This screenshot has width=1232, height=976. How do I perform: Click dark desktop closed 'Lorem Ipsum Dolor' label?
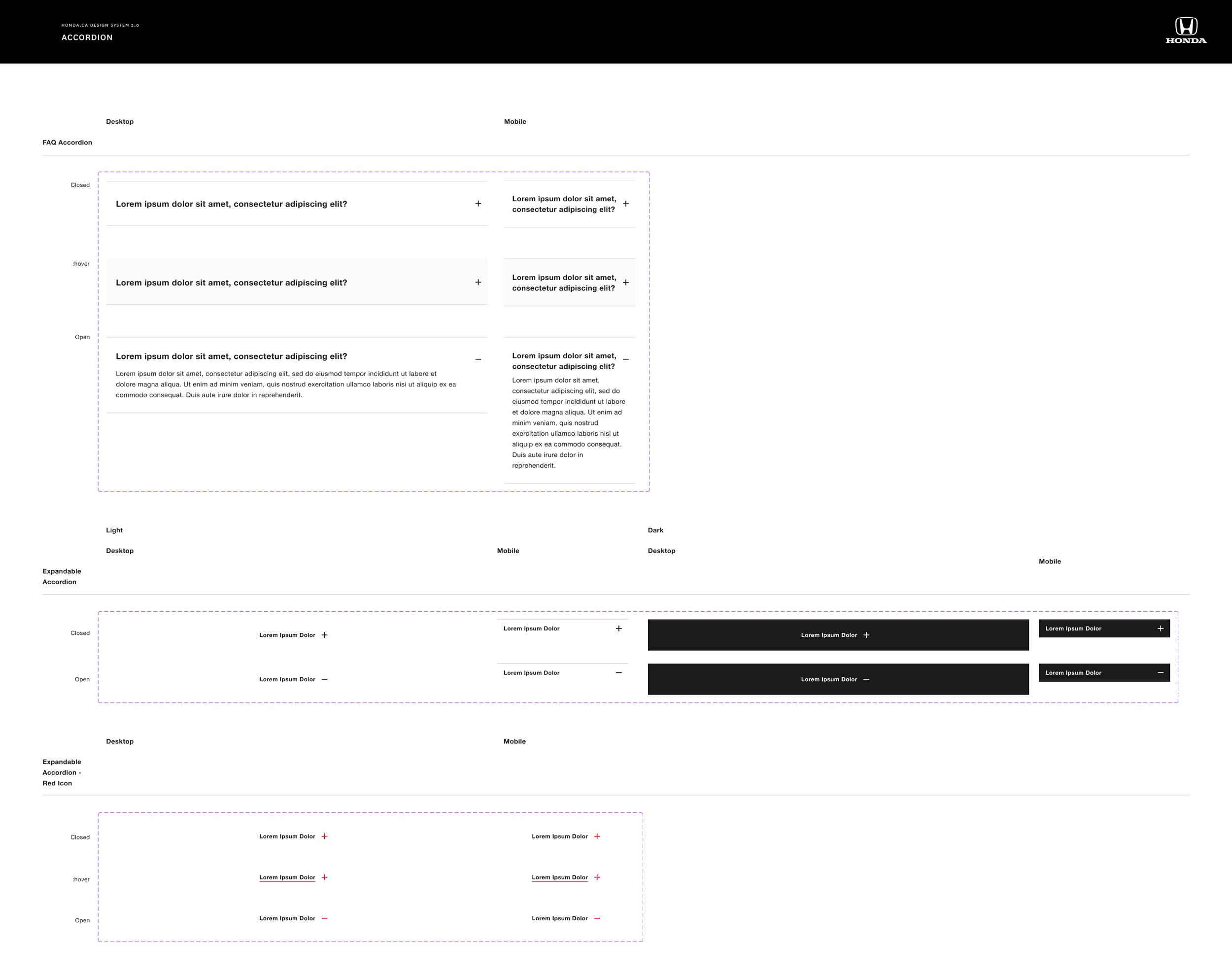[x=829, y=635]
